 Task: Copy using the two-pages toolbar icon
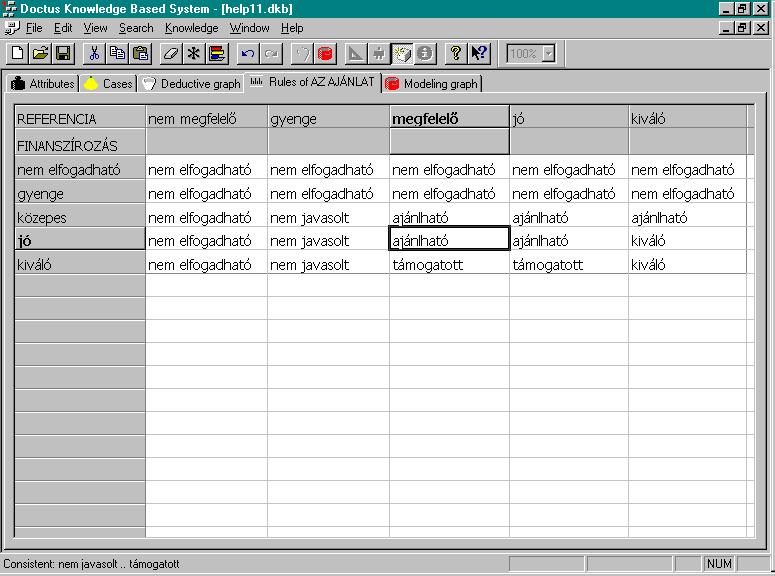tap(117, 53)
